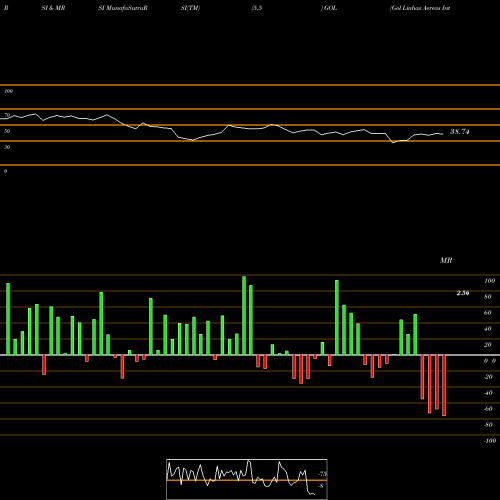This screenshot has height=500, width=500.
Task: Click the RSI 50 axis label
Action: point(7,131)
